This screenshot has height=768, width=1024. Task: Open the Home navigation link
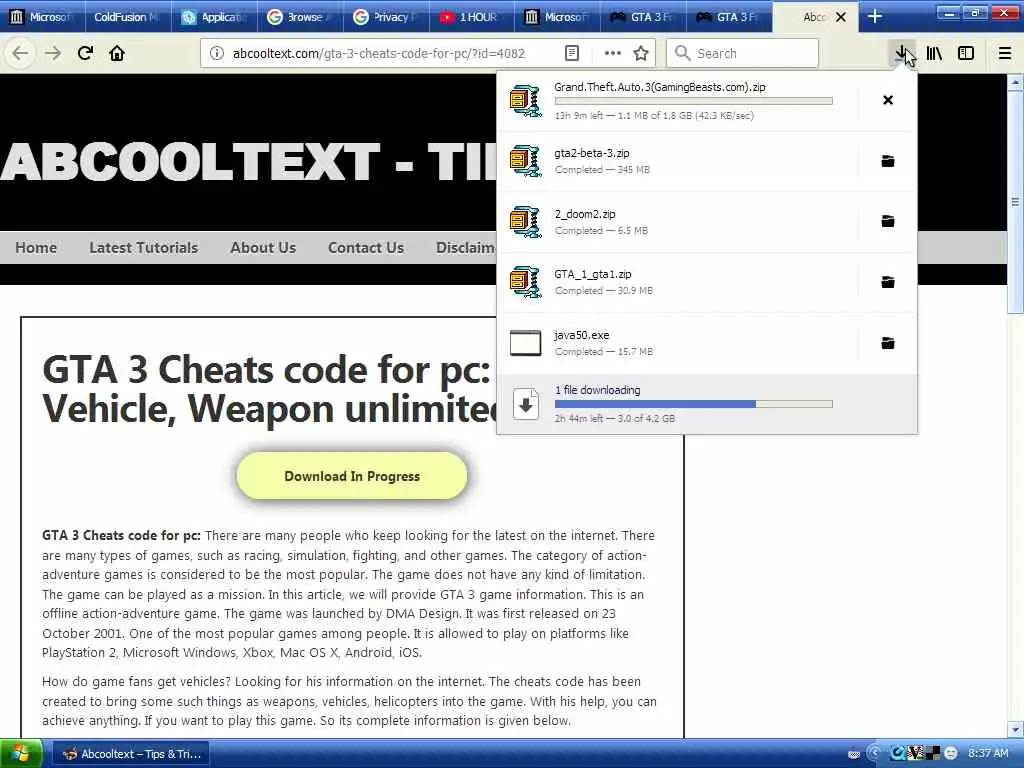(36, 248)
